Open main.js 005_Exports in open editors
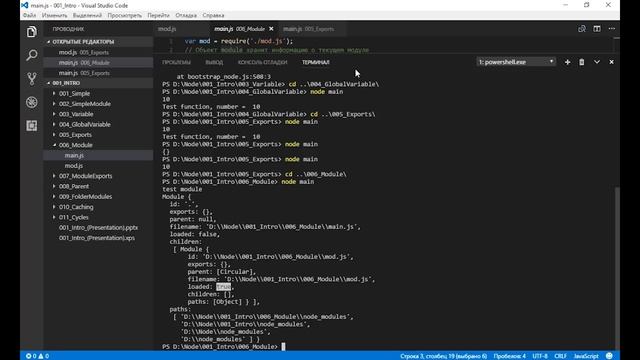640x360 pixels. 98,73
